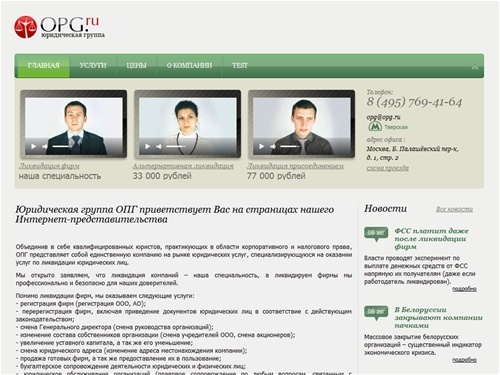Click the date badge beside the Белоруссия news
500x375 pixels.
(376, 313)
